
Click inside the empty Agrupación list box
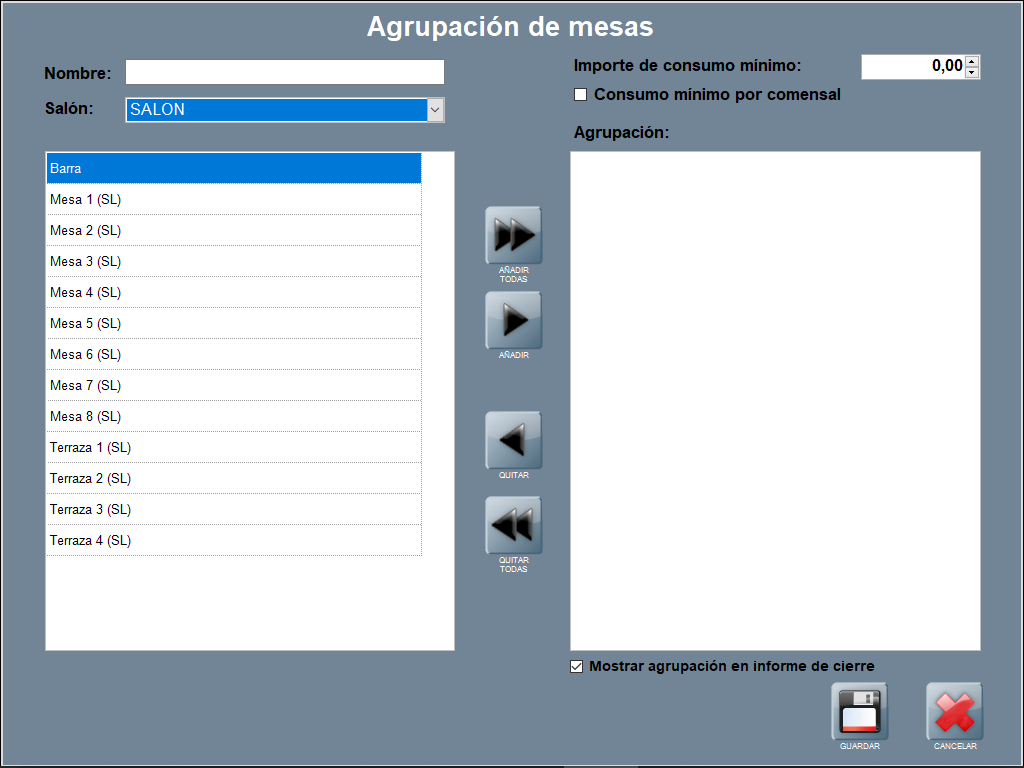point(775,400)
